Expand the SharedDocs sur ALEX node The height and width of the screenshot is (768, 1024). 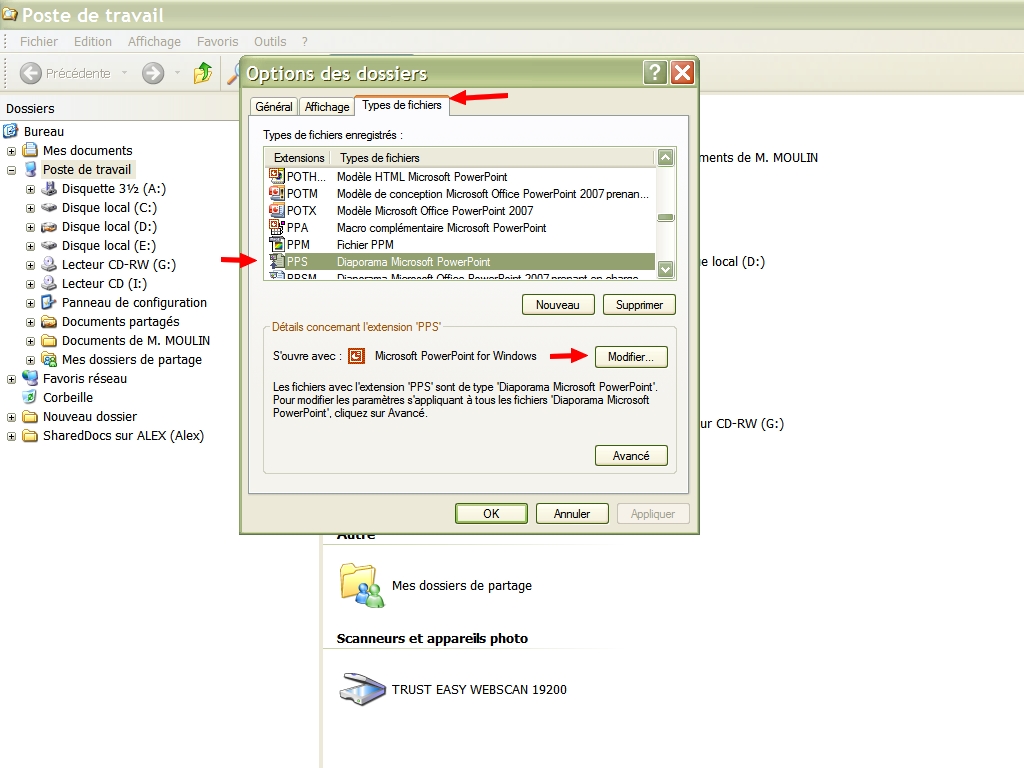(x=12, y=436)
